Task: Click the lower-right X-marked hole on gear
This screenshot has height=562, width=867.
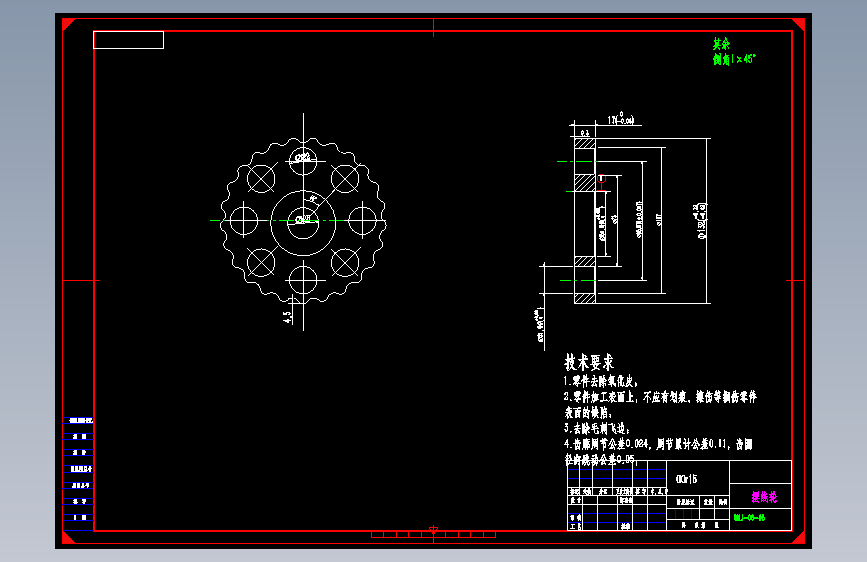Action: click(345, 262)
